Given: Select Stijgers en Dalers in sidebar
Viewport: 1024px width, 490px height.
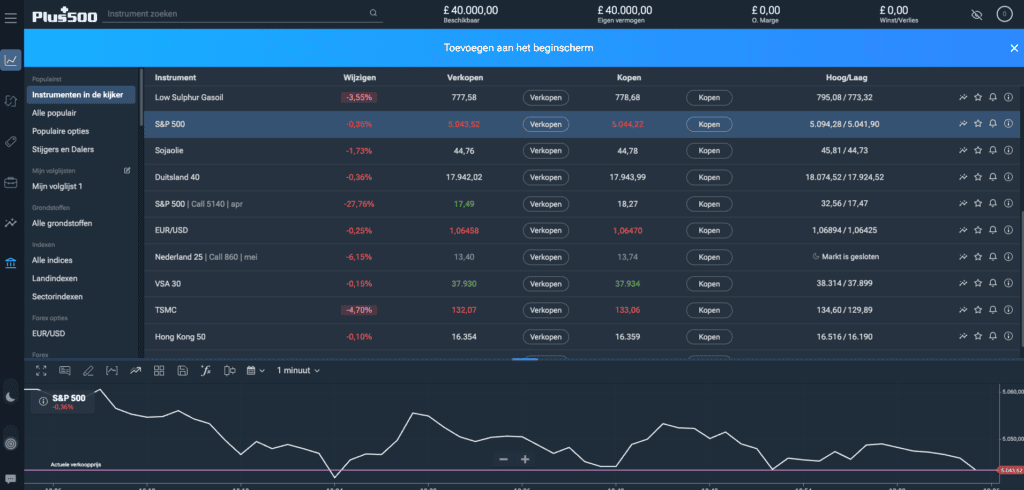Looking at the screenshot, I should (x=62, y=149).
